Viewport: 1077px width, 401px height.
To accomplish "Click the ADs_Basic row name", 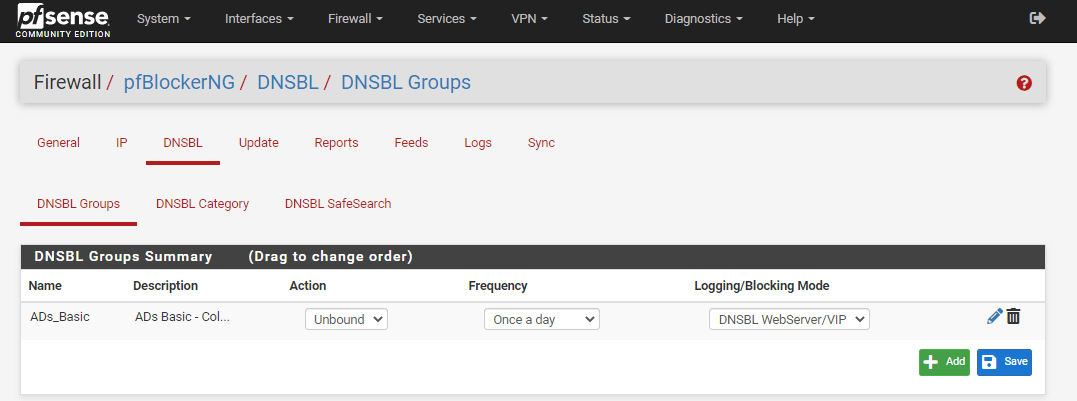I will coord(60,317).
